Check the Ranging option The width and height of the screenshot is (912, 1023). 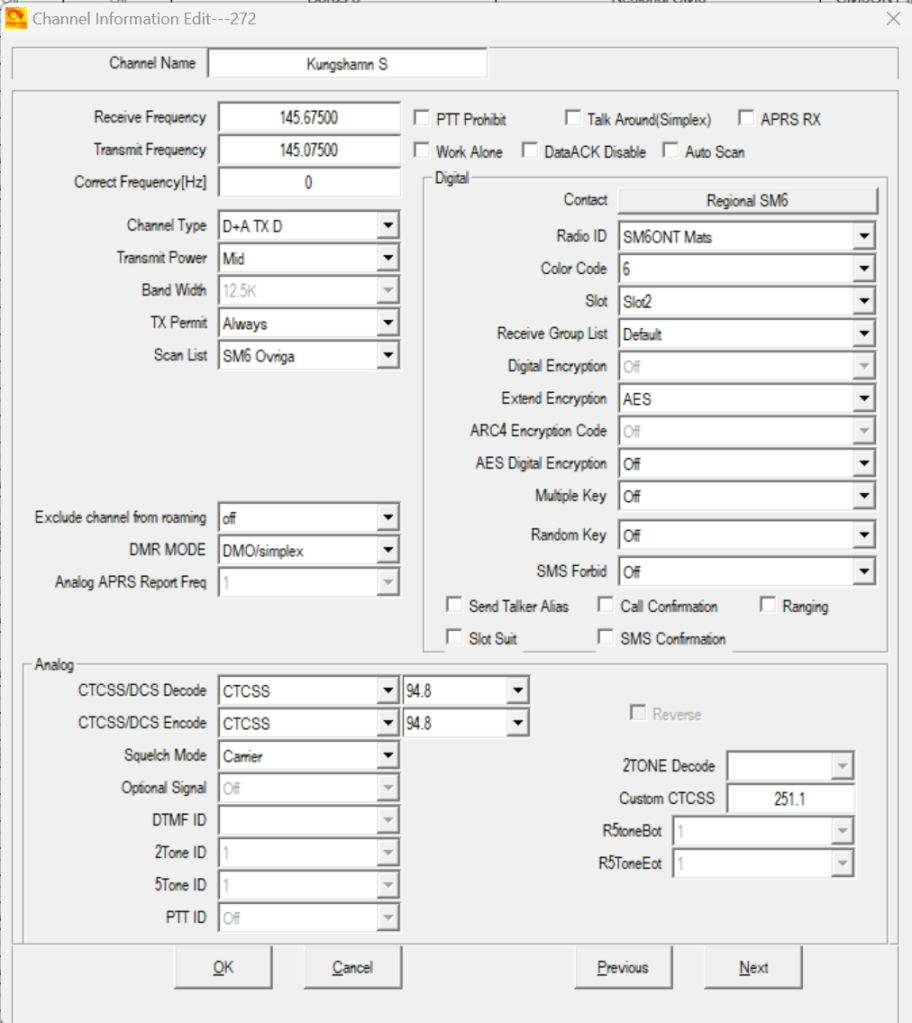[x=768, y=606]
